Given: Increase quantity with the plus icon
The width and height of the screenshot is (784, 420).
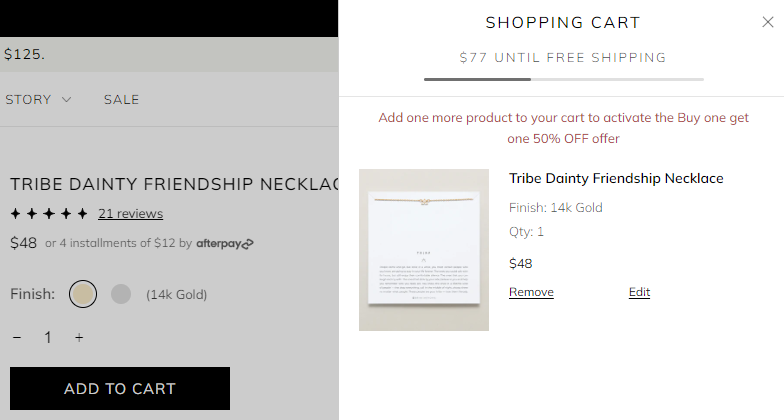Looking at the screenshot, I should pyautogui.click(x=79, y=338).
